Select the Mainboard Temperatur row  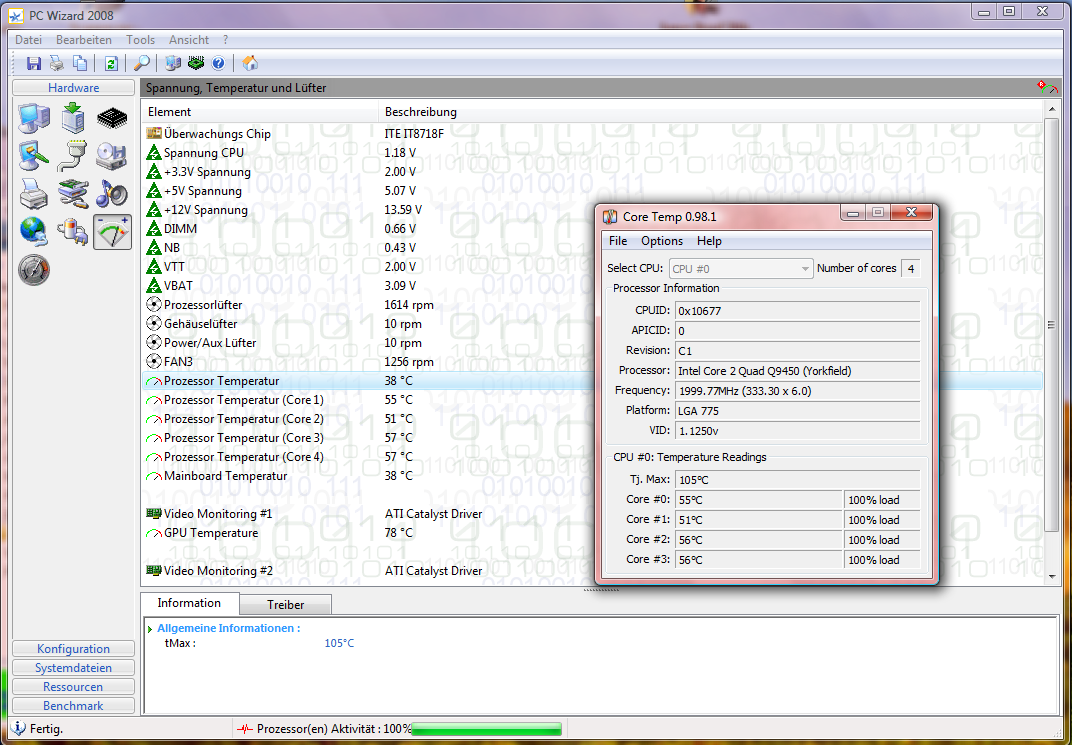pos(592,476)
